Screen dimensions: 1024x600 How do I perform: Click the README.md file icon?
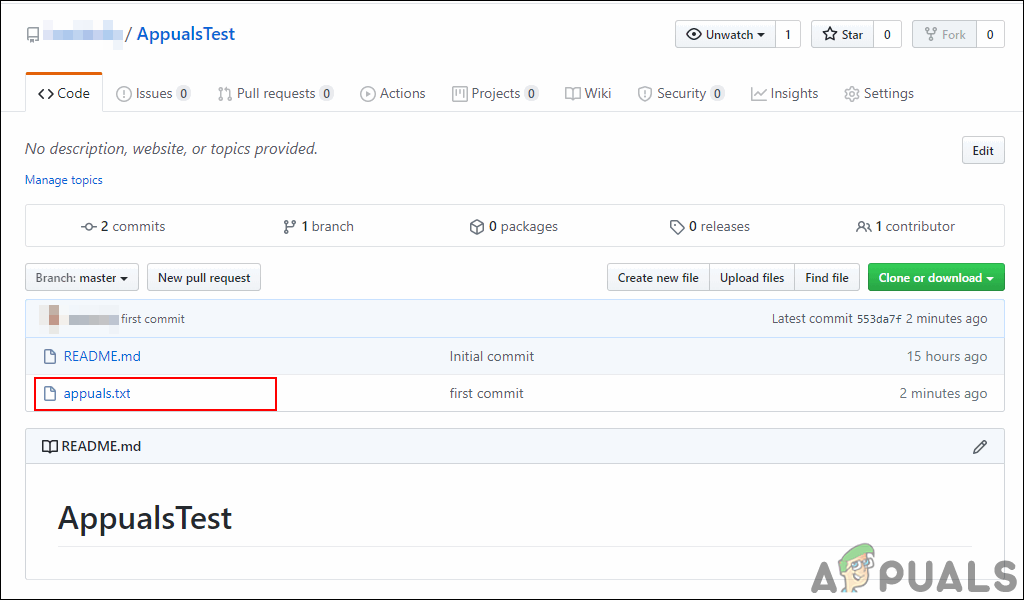click(x=50, y=356)
